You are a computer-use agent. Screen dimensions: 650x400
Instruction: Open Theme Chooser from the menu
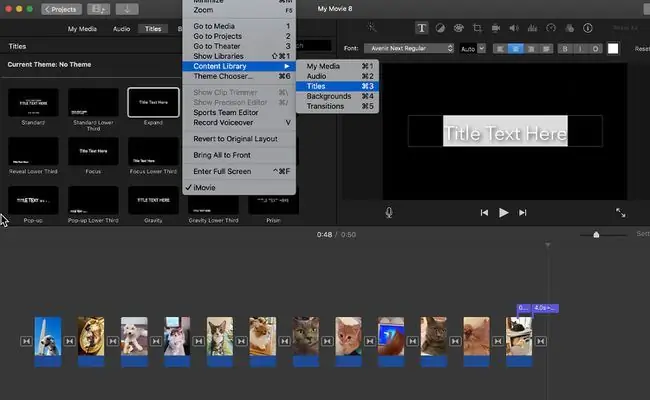239,76
